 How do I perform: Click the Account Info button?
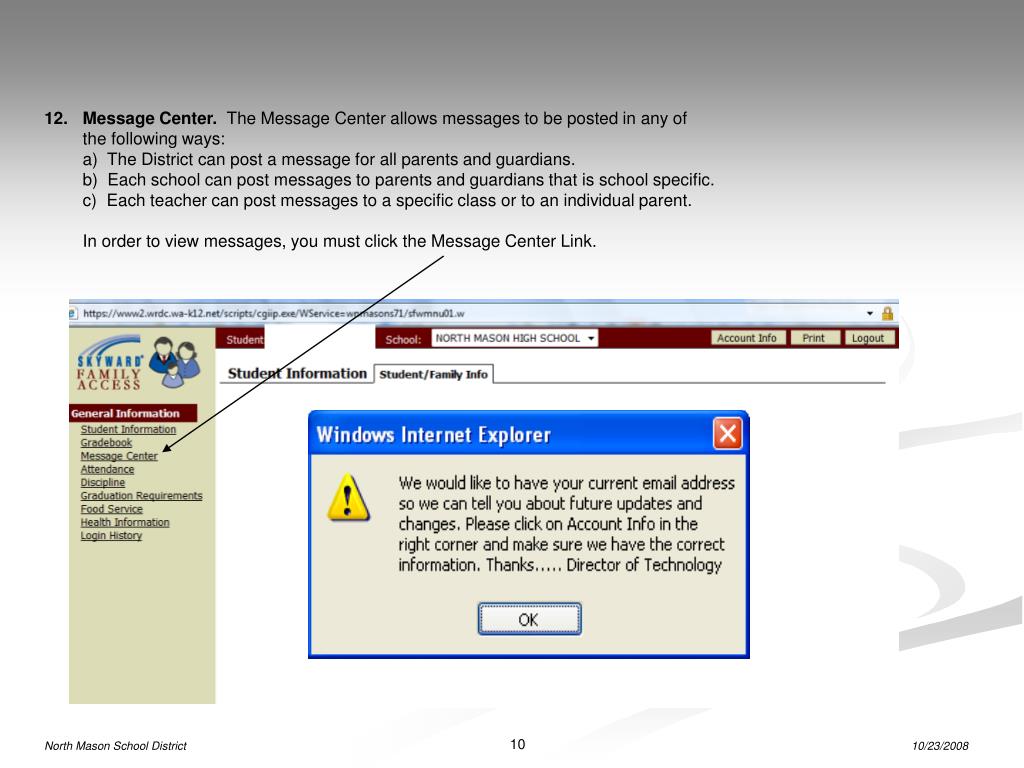click(747, 338)
